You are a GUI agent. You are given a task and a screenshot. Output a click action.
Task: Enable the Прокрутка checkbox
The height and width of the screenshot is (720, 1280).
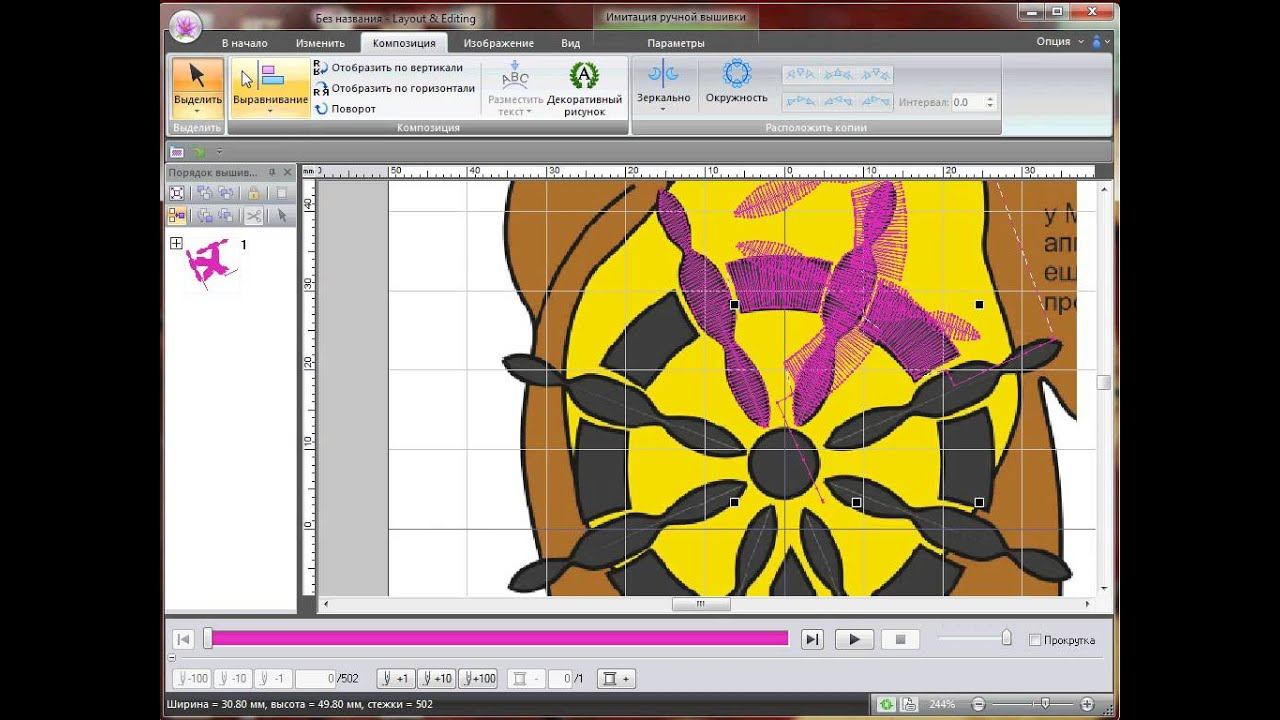(x=1035, y=640)
